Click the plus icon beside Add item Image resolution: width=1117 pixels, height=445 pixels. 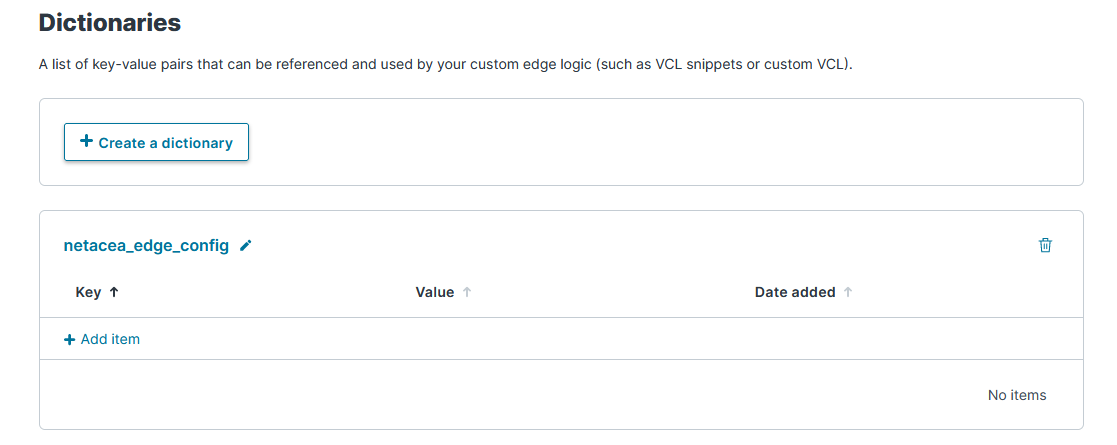[x=69, y=340]
